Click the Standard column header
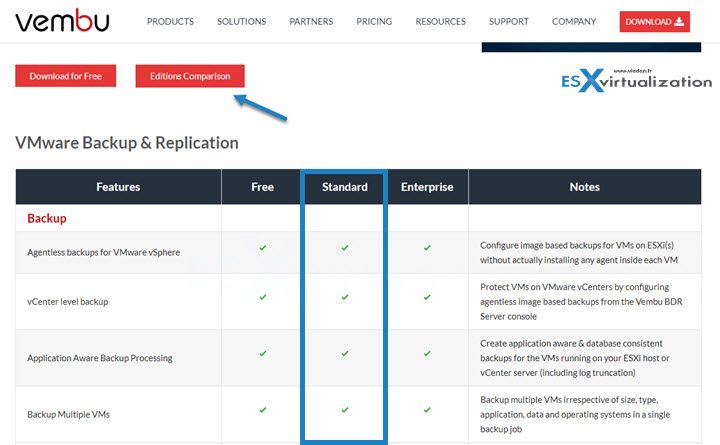This screenshot has height=445, width=720. [x=344, y=187]
